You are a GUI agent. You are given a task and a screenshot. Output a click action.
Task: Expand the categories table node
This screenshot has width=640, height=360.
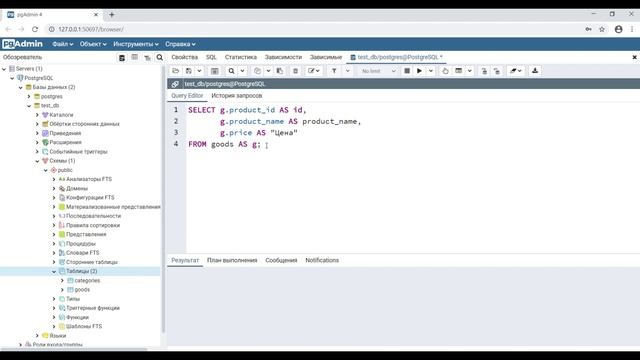point(62,281)
